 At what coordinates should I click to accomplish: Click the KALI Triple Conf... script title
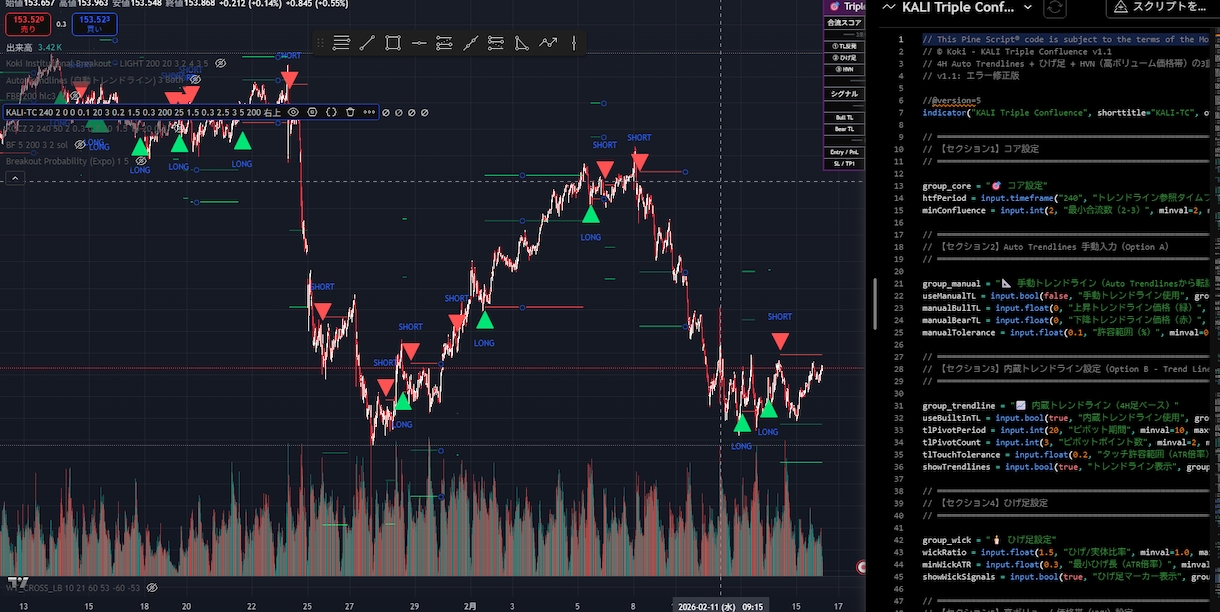tap(957, 7)
